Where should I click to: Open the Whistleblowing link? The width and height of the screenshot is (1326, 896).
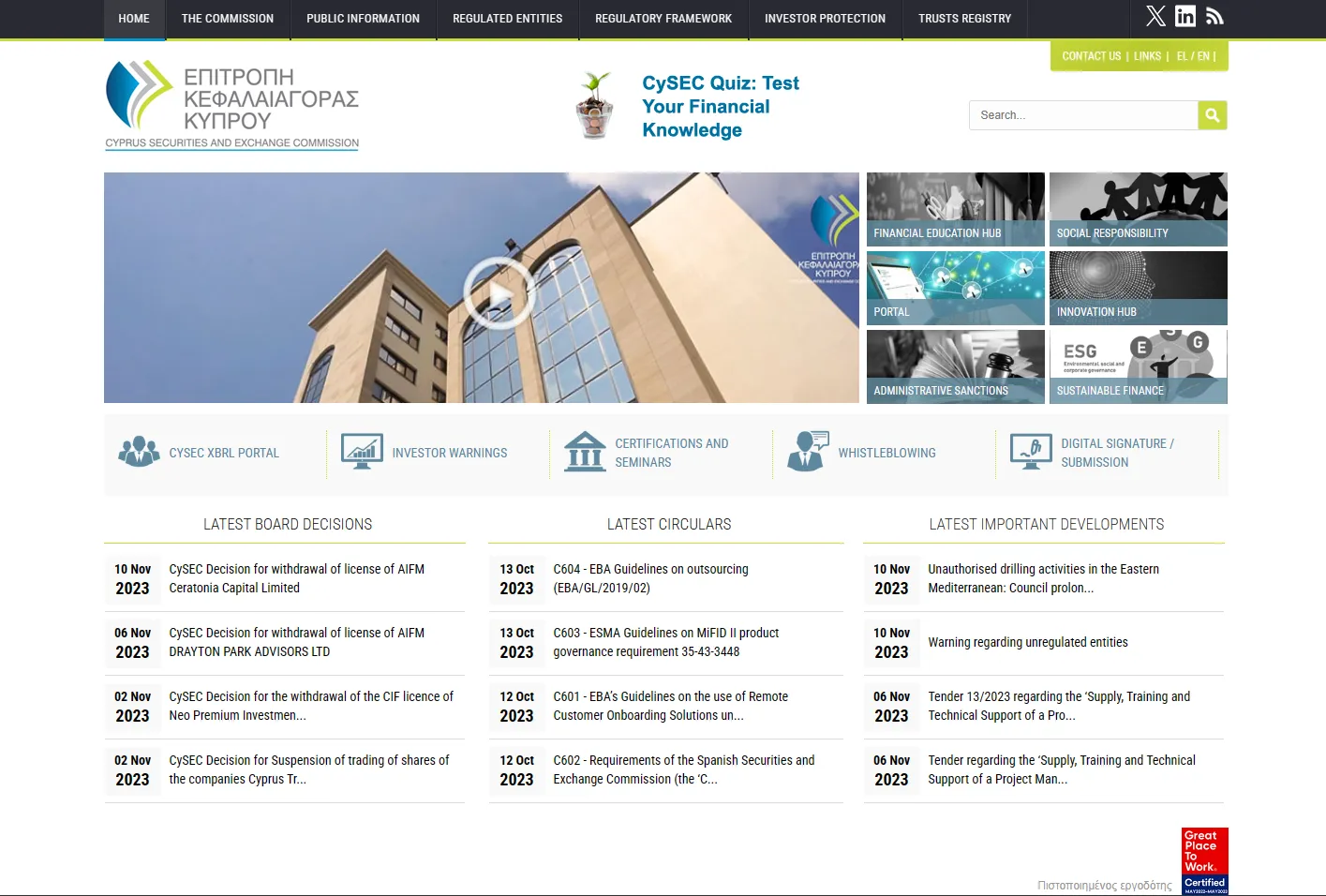tap(887, 453)
